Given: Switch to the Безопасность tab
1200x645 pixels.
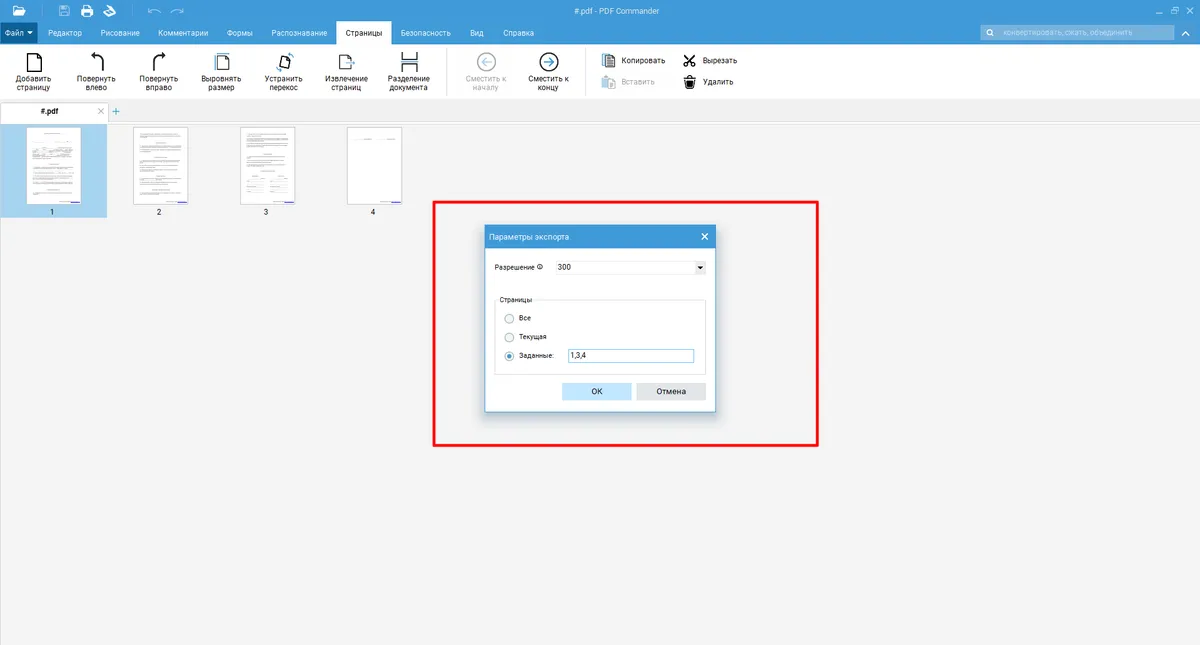Looking at the screenshot, I should coord(426,33).
